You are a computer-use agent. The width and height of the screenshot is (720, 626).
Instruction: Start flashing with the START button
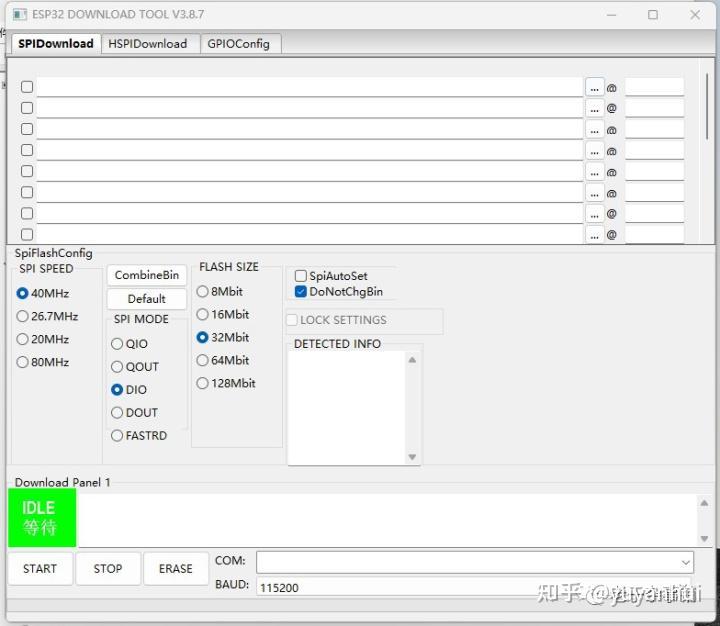40,569
